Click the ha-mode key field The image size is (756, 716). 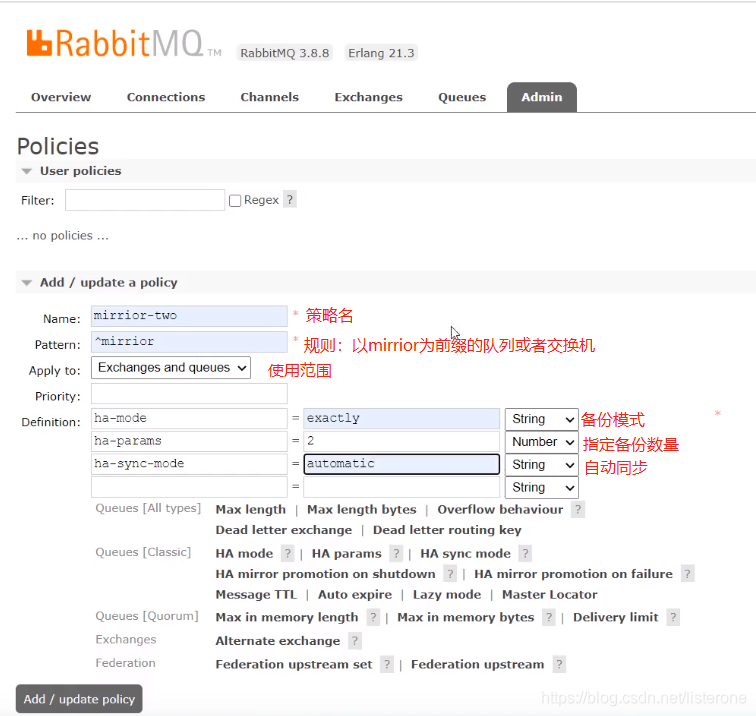coord(189,419)
